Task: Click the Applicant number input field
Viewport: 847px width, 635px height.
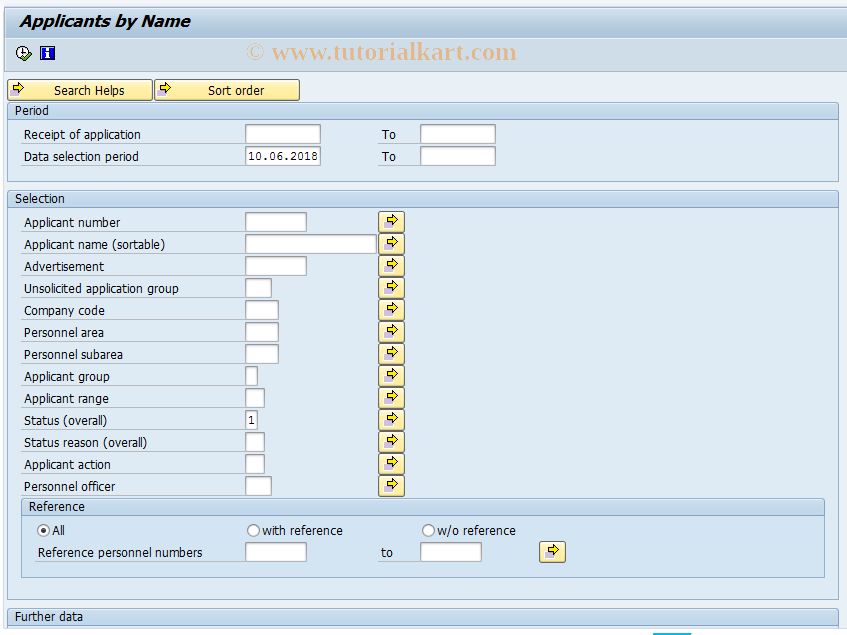Action: (x=275, y=222)
